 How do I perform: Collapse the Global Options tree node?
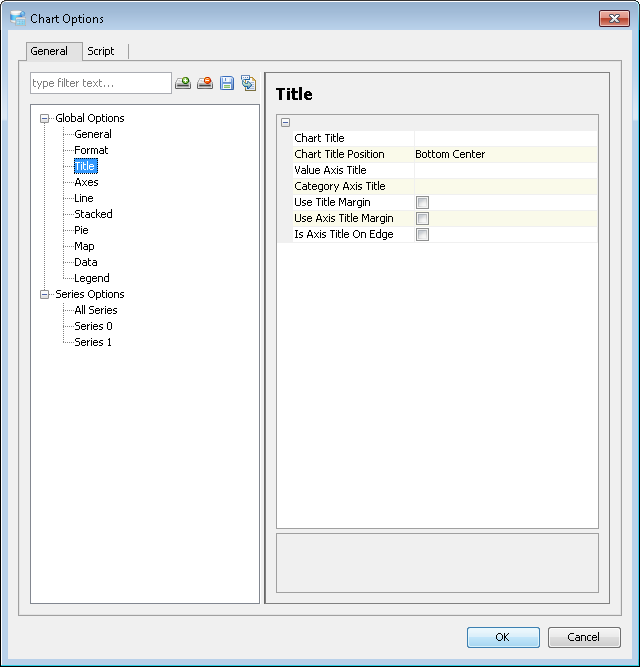click(x=44, y=118)
